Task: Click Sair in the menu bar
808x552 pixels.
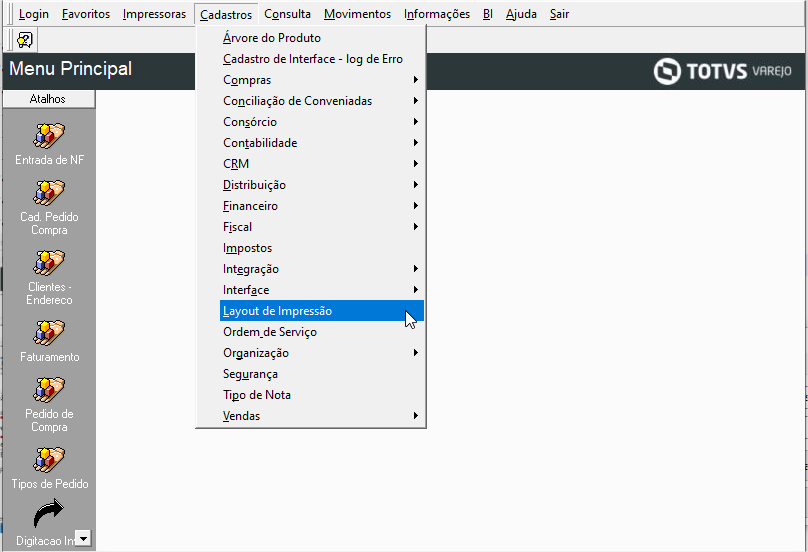Action: click(559, 14)
